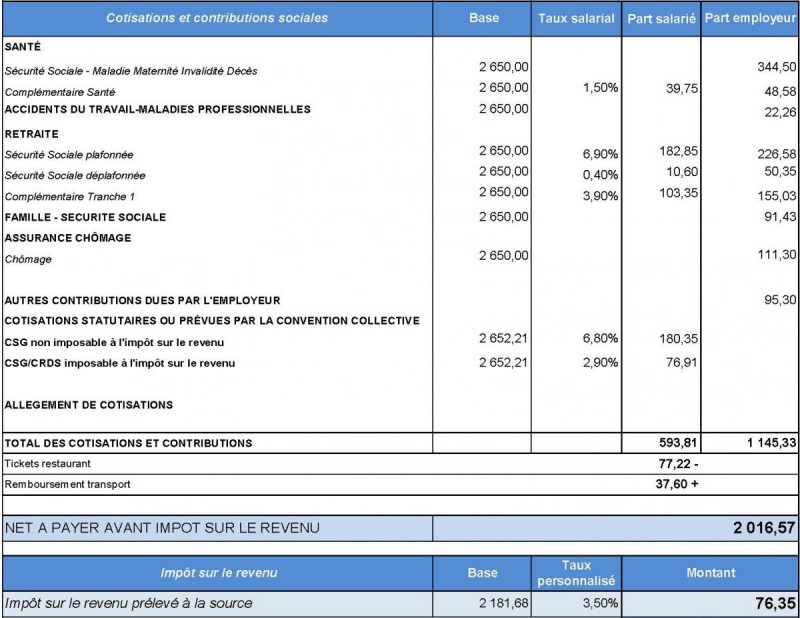The image size is (800, 618).
Task: Click employee amount 76,91
Action: (682, 363)
